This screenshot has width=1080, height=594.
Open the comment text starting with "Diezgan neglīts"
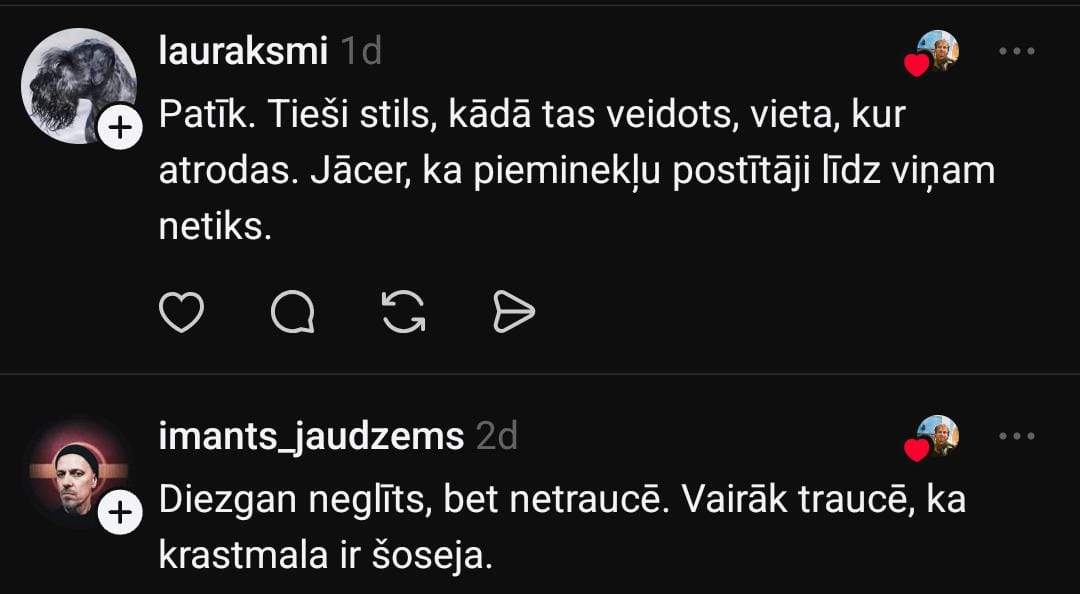(560, 527)
